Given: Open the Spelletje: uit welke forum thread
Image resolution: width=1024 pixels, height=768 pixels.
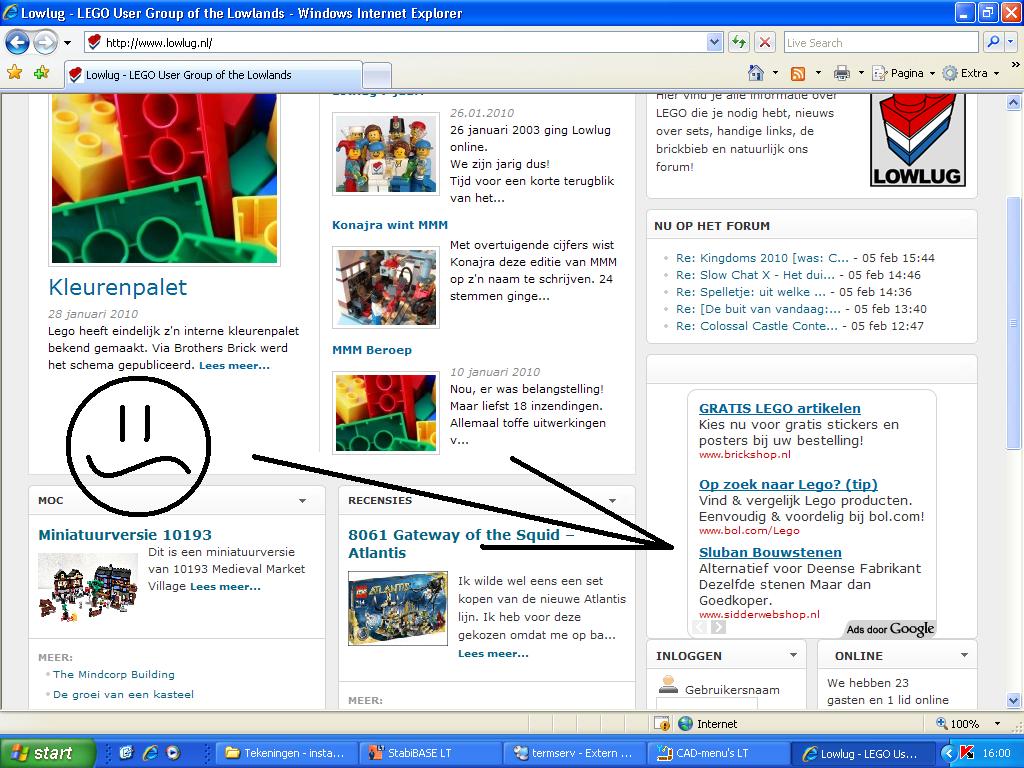Looking at the screenshot, I should coord(750,292).
